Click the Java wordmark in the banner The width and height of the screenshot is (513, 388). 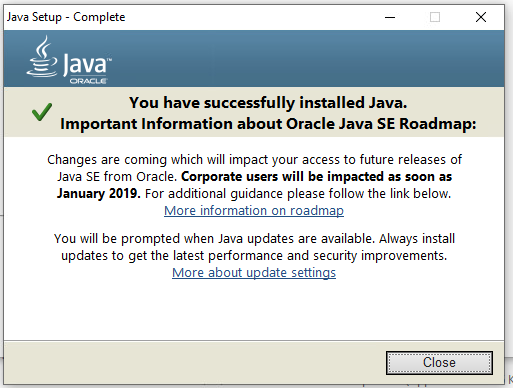87,63
